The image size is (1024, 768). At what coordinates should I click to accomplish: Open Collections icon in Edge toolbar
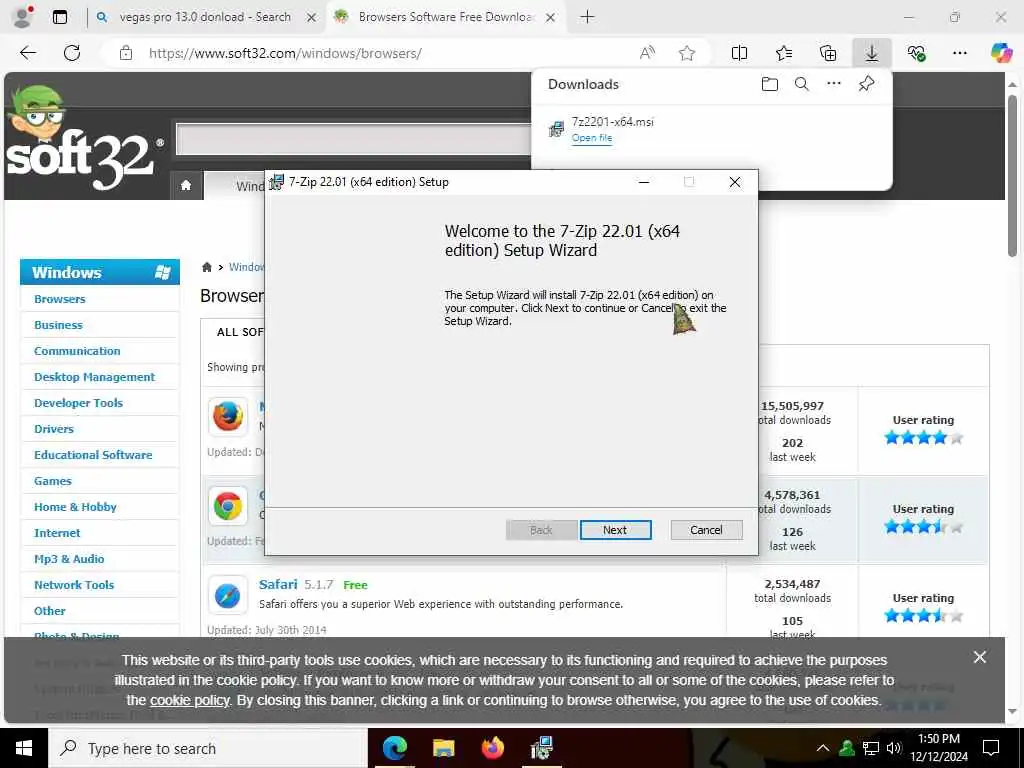[x=827, y=53]
